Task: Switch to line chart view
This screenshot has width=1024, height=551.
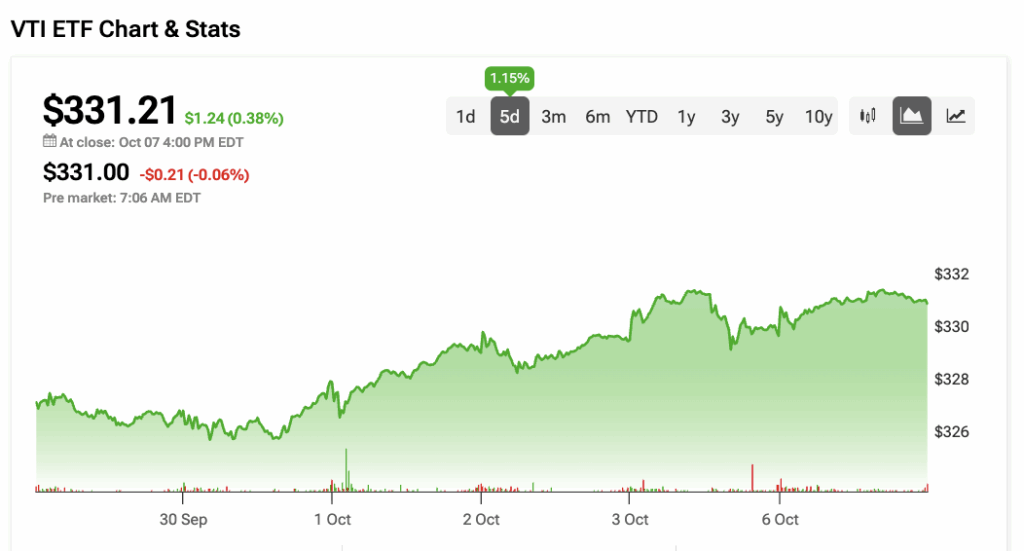Action: pyautogui.click(x=956, y=116)
